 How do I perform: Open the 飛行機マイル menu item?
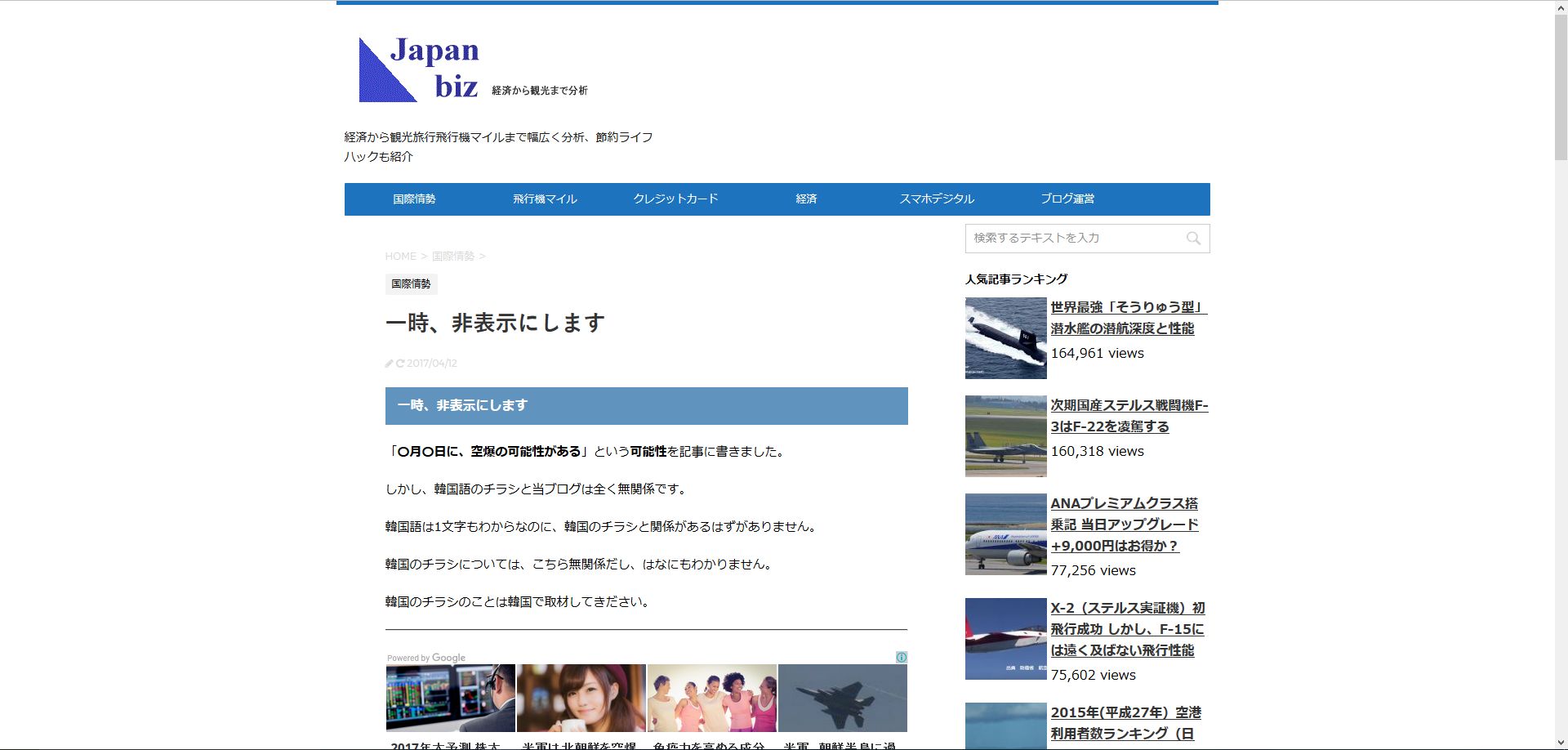click(545, 199)
